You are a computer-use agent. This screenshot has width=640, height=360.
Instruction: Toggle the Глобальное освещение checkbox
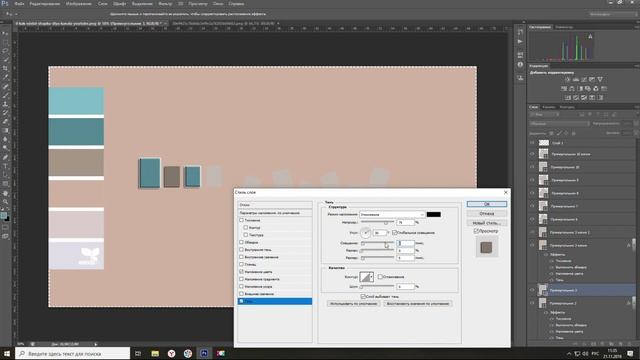point(394,233)
